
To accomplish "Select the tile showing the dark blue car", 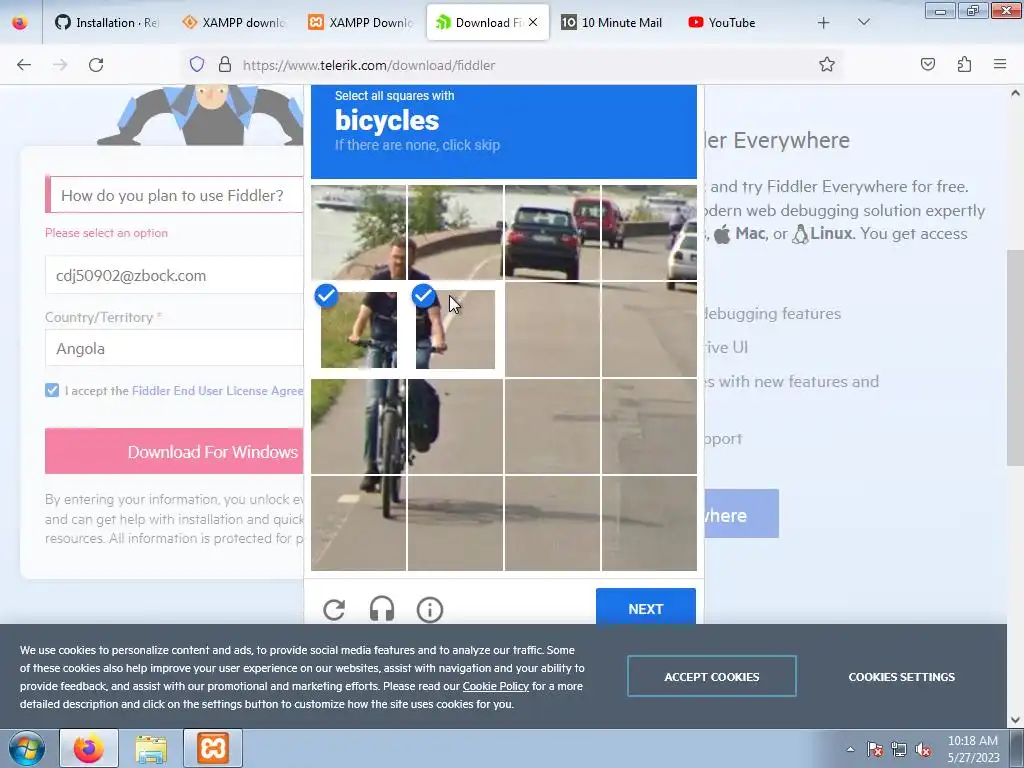I will click(x=552, y=232).
